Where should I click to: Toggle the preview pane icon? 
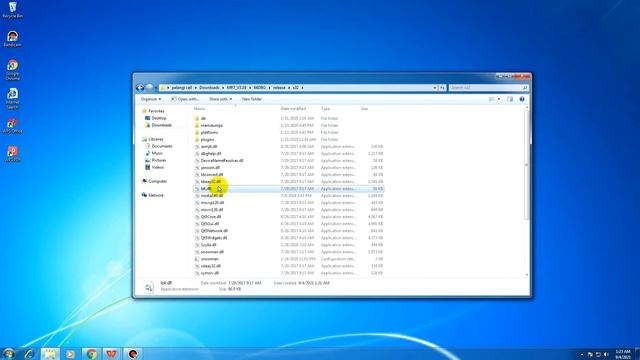(x=510, y=99)
